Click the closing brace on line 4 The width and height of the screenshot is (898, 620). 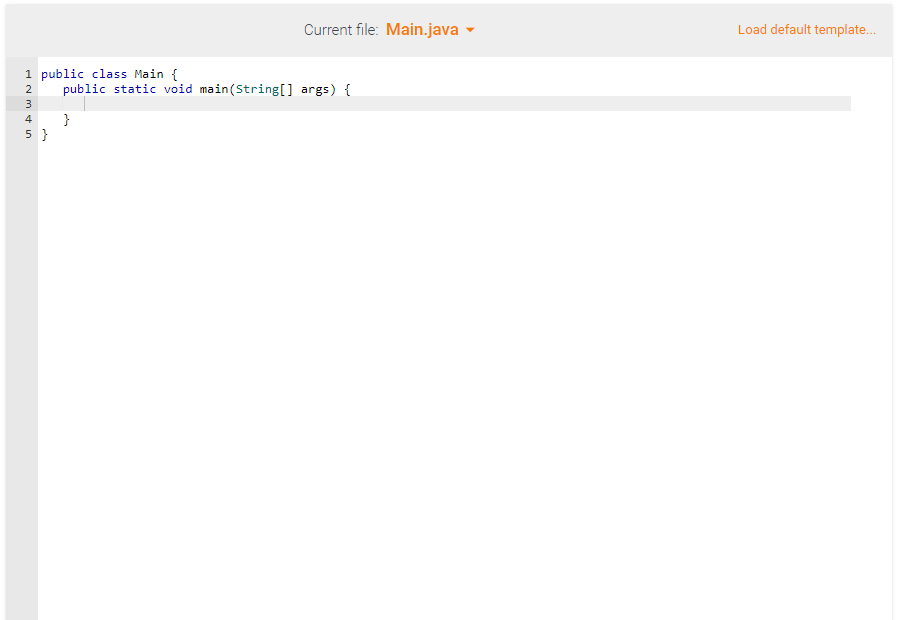(x=66, y=118)
